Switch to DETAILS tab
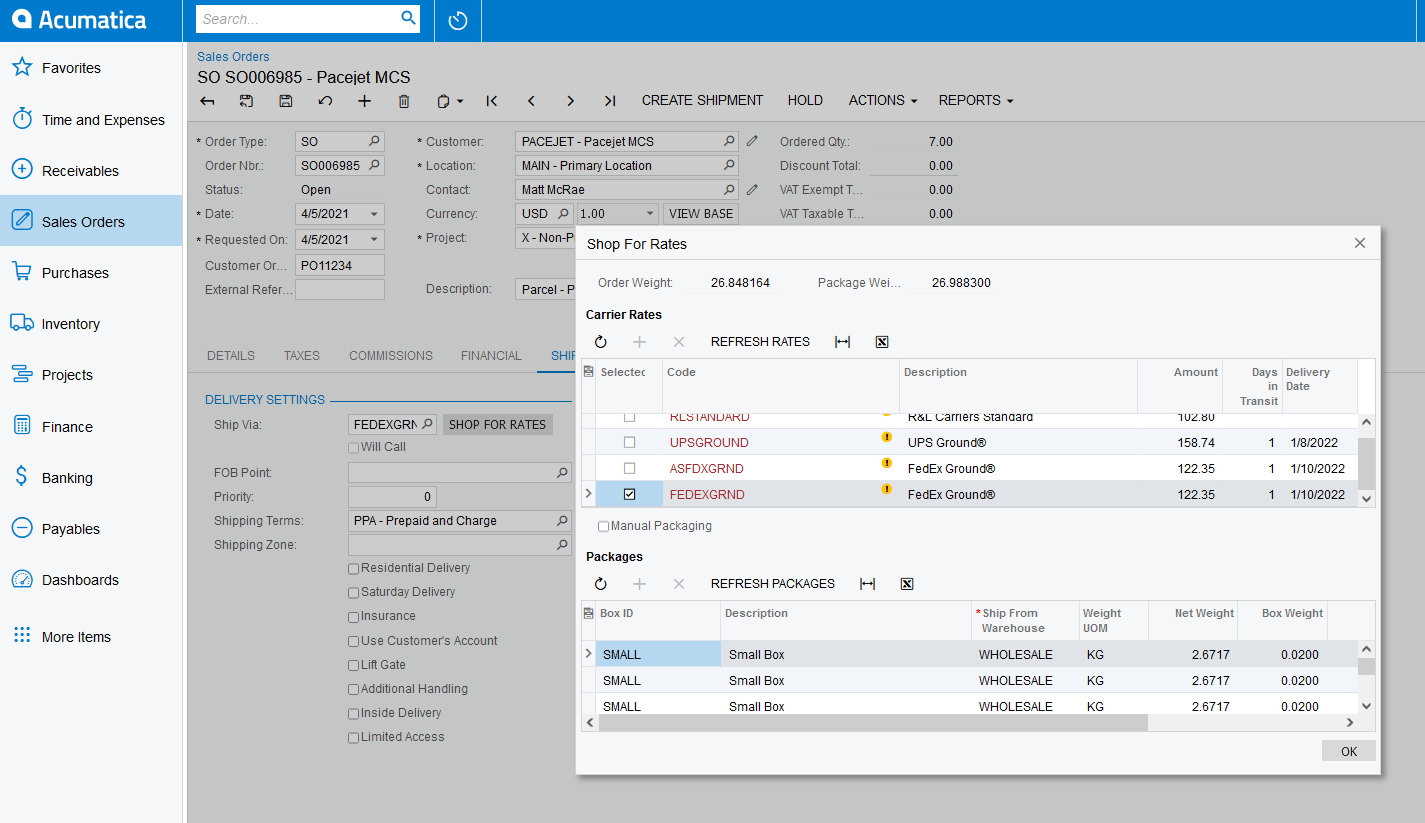Screen dimensions: 1425x823 coord(231,356)
